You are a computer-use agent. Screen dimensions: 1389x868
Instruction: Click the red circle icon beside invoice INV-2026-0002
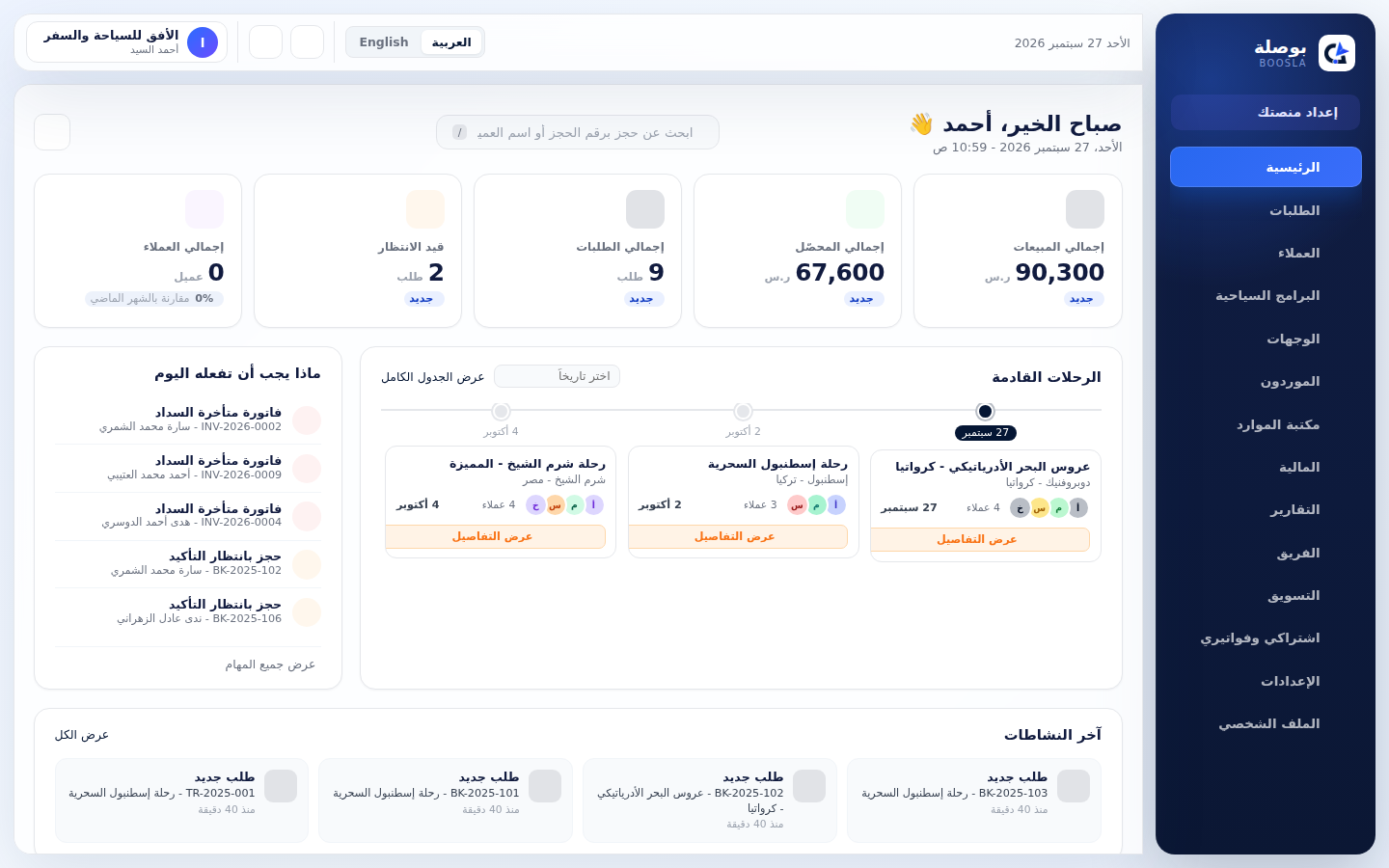[307, 420]
